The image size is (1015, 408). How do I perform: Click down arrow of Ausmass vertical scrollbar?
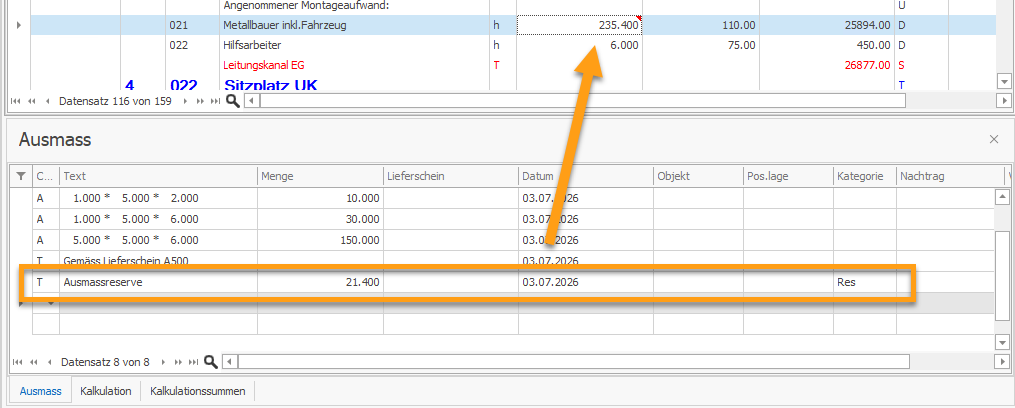tap(1002, 342)
